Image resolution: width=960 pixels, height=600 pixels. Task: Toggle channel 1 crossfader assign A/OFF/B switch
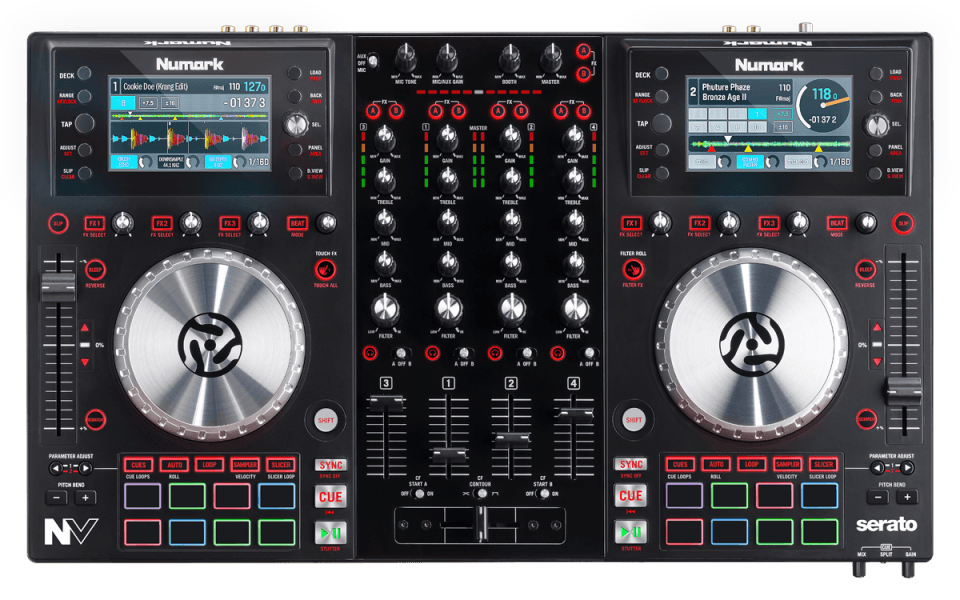coord(463,352)
